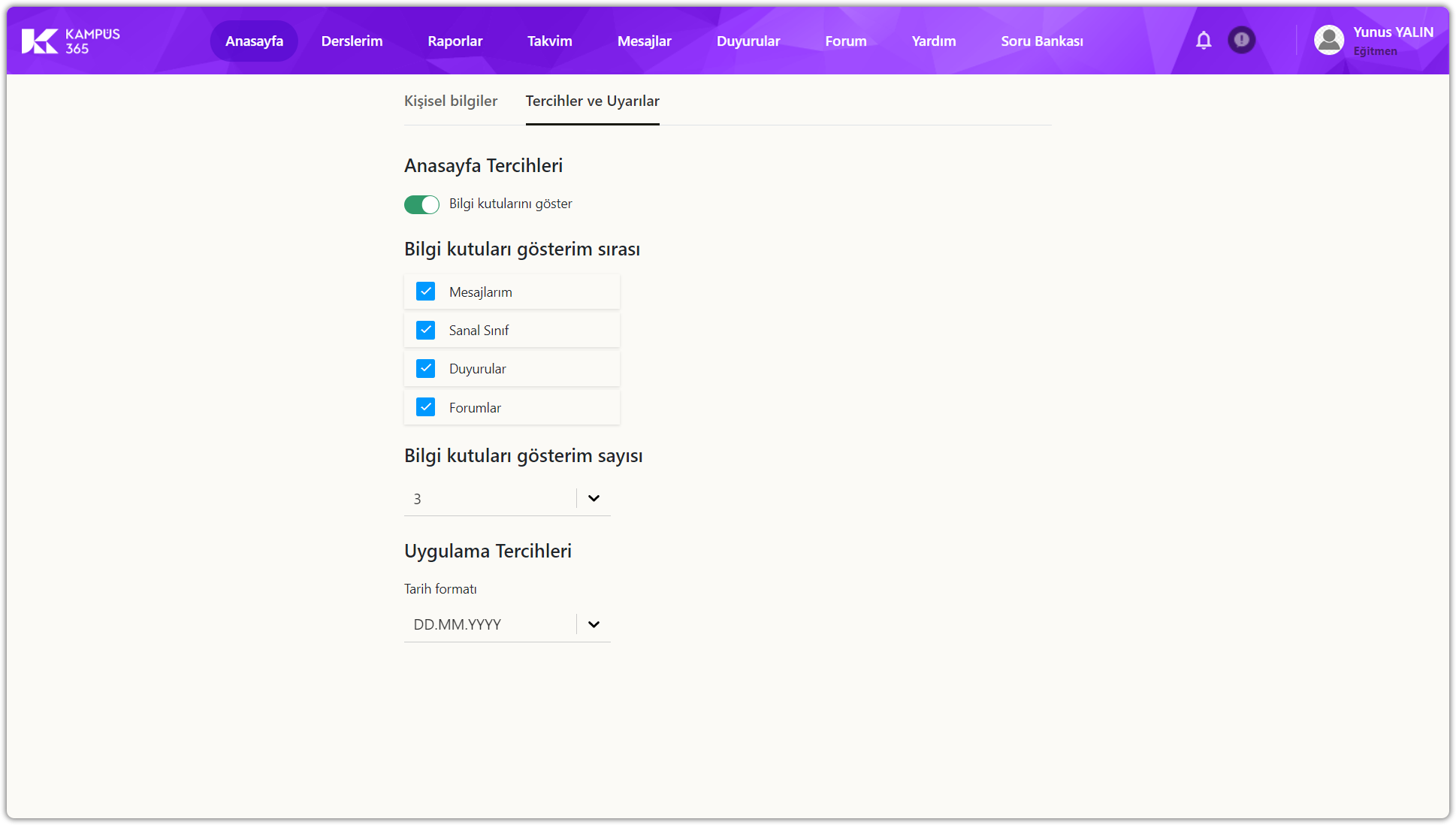This screenshot has height=825, width=1456.
Task: Open the notifications bell
Action: point(1204,41)
